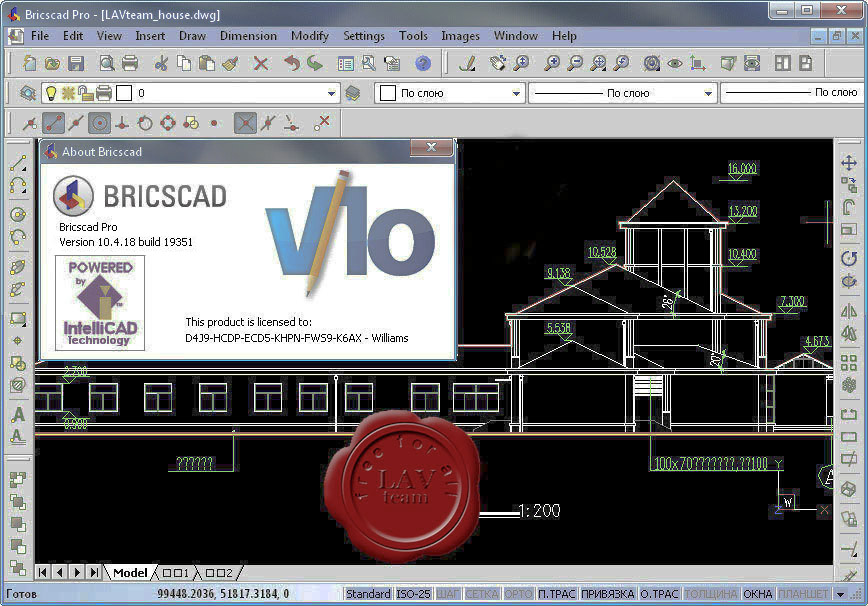Select the Match Properties brush icon

[x=230, y=63]
